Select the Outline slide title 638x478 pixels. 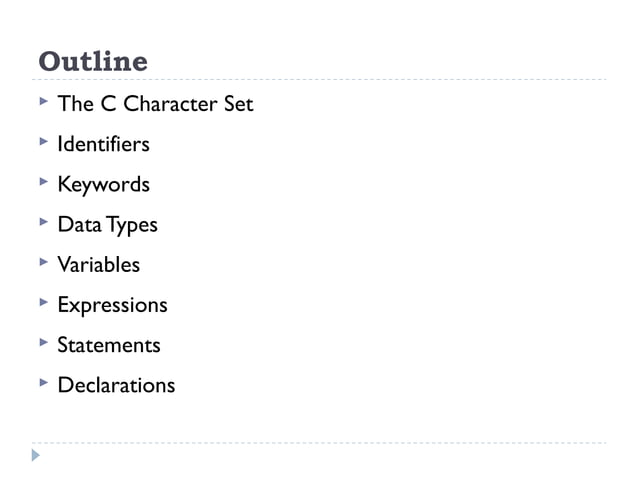coord(93,61)
